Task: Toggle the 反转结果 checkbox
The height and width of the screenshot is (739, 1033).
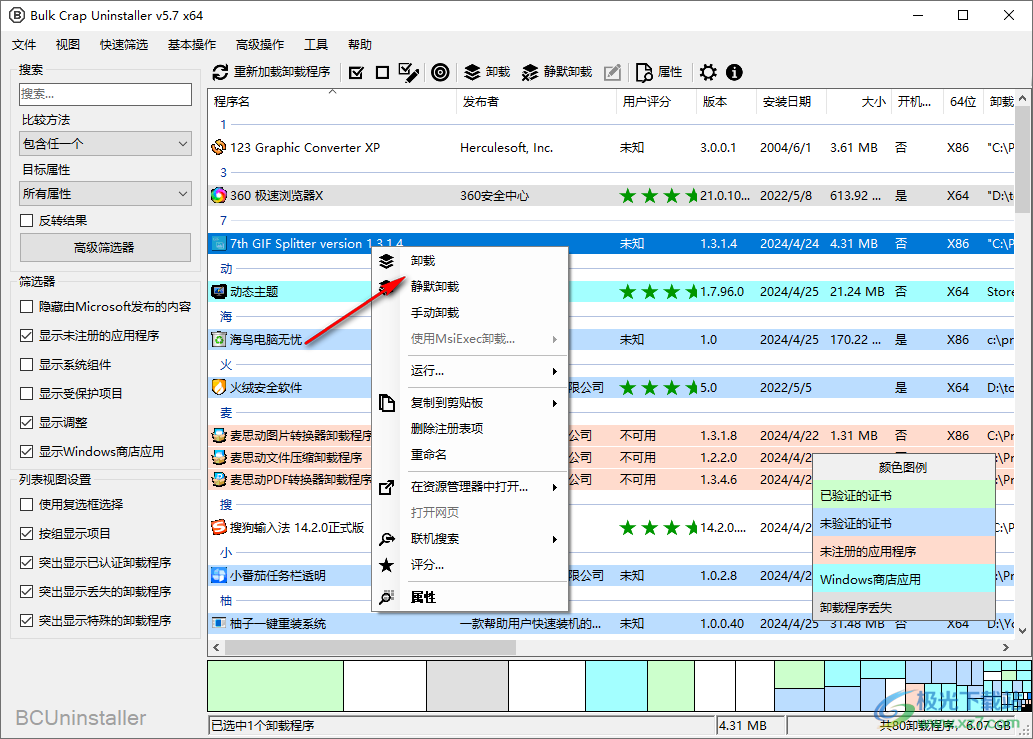Action: click(26, 221)
